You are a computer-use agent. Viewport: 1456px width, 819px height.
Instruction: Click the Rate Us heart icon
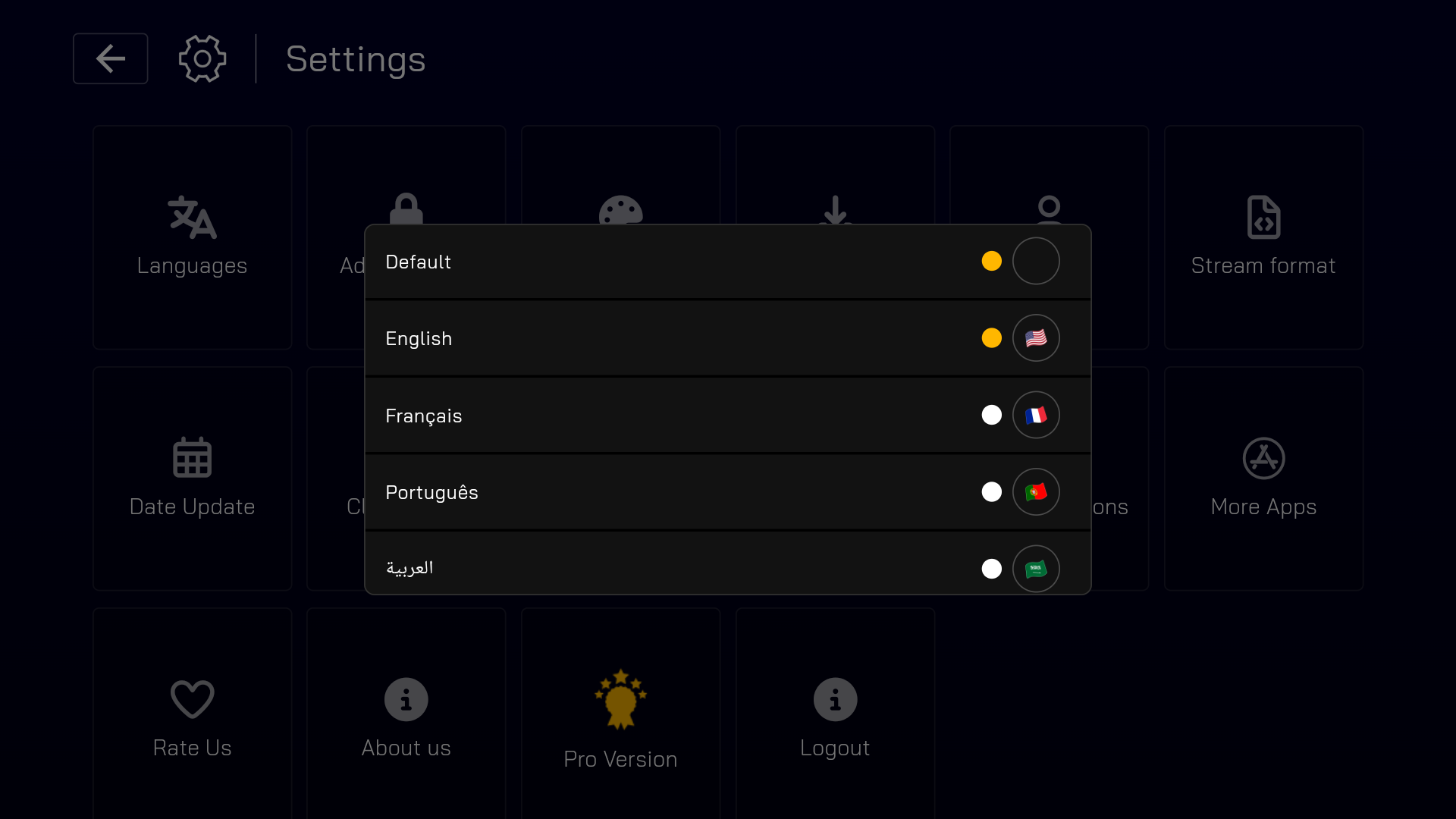[192, 698]
